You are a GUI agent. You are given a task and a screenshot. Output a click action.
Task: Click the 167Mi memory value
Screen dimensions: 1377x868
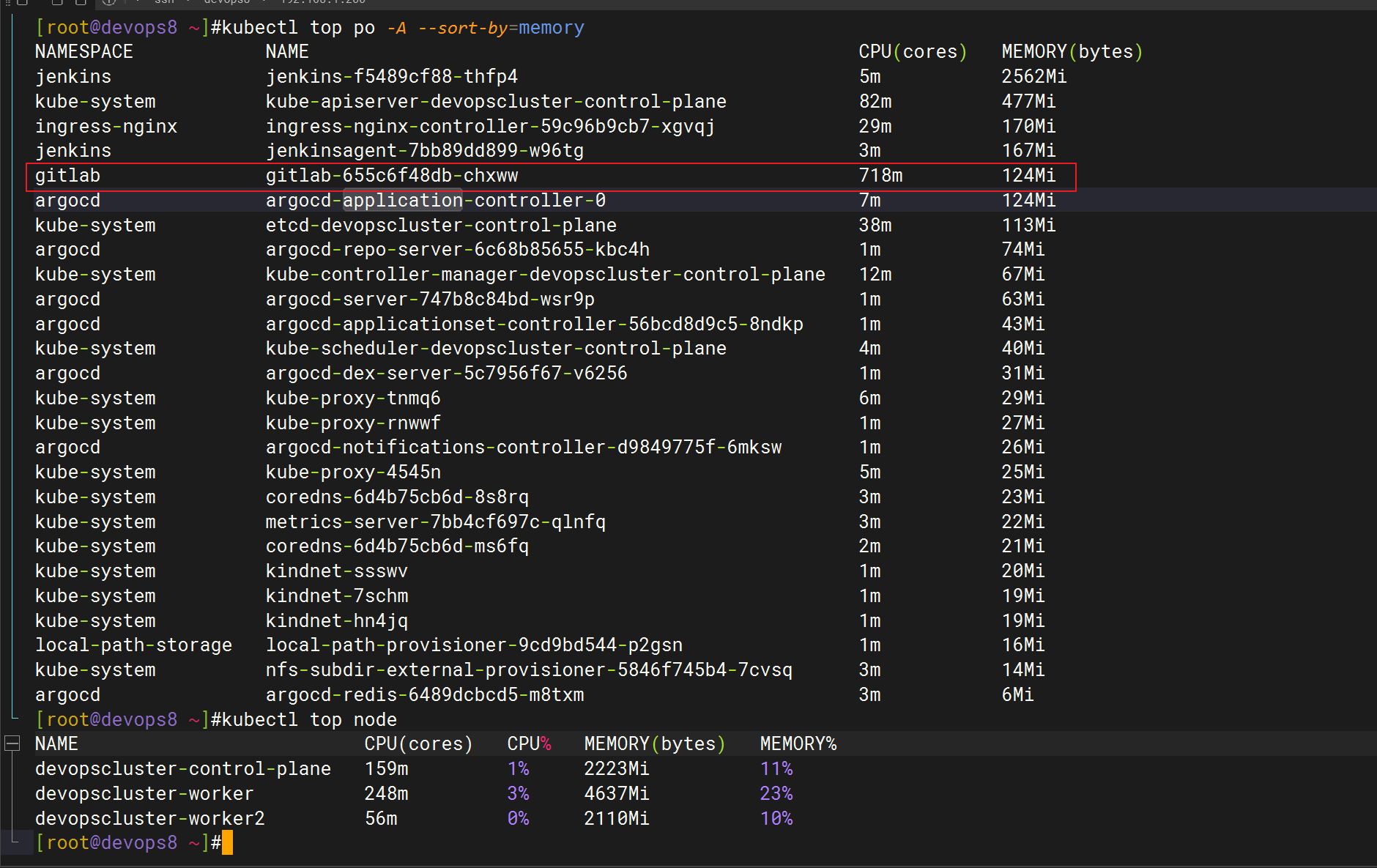coord(1028,151)
